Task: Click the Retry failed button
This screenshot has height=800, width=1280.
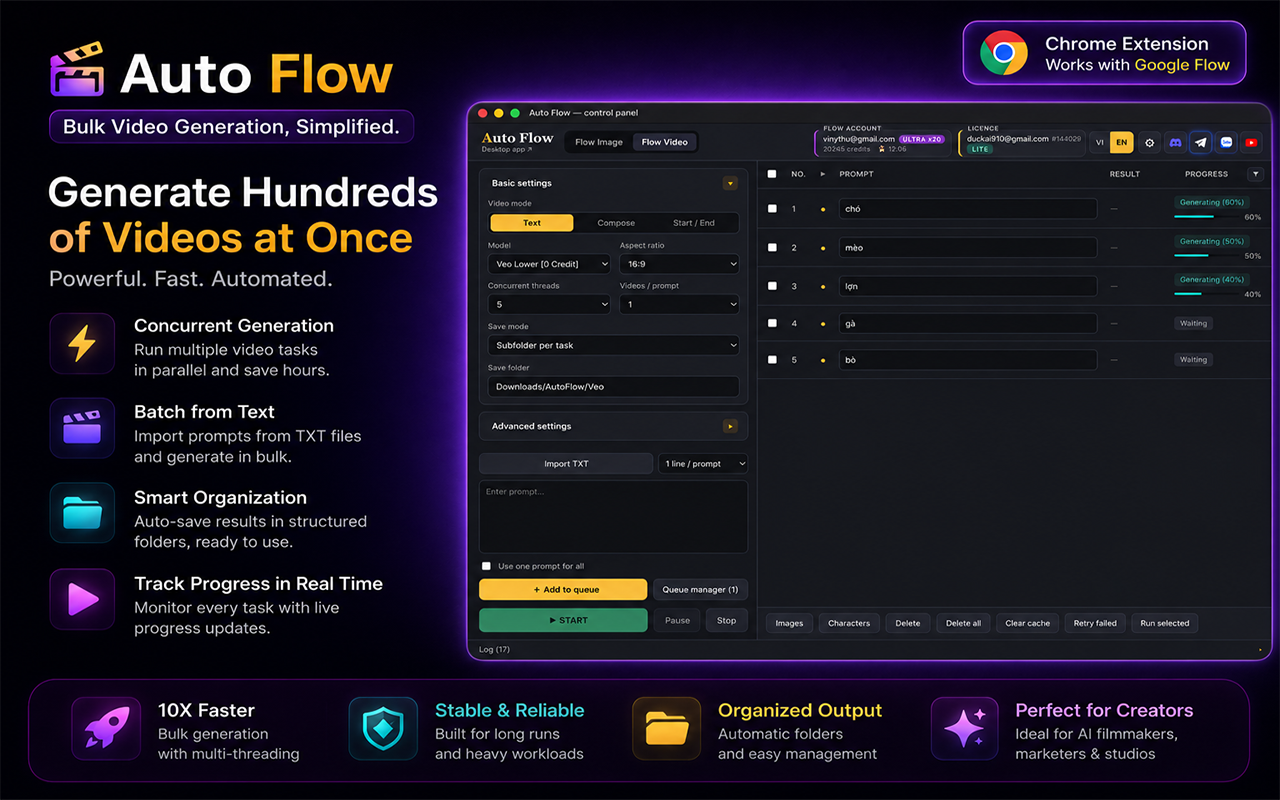Action: [x=1095, y=623]
